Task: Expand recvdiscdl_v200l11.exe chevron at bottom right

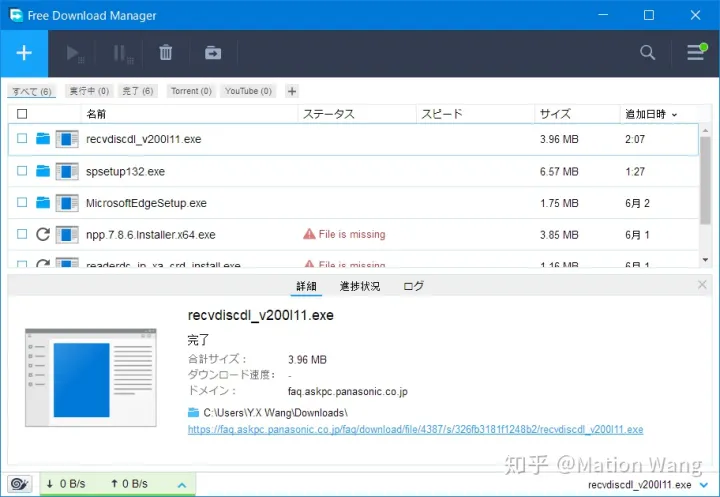Action: point(704,485)
